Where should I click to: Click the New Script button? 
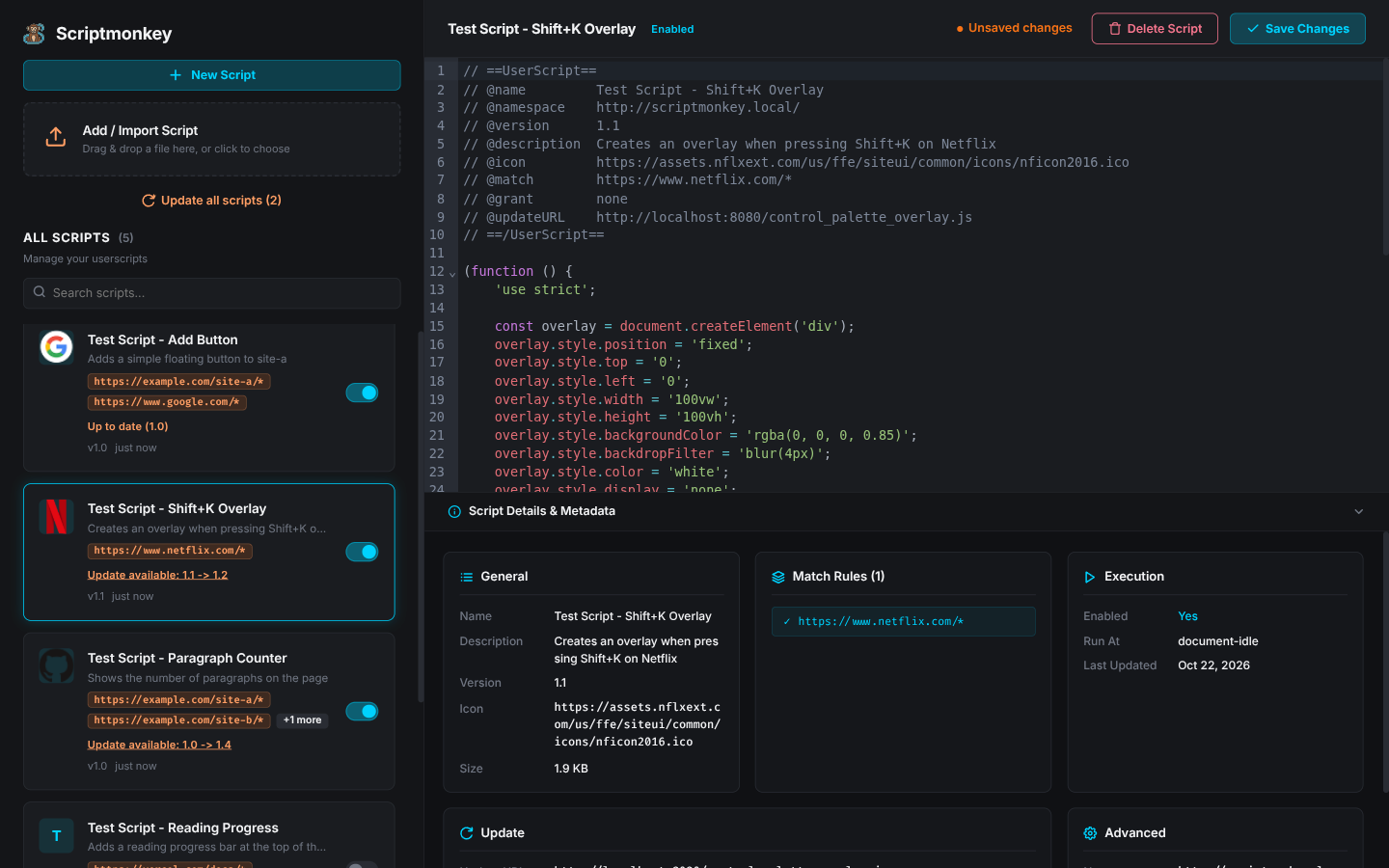pyautogui.click(x=211, y=75)
